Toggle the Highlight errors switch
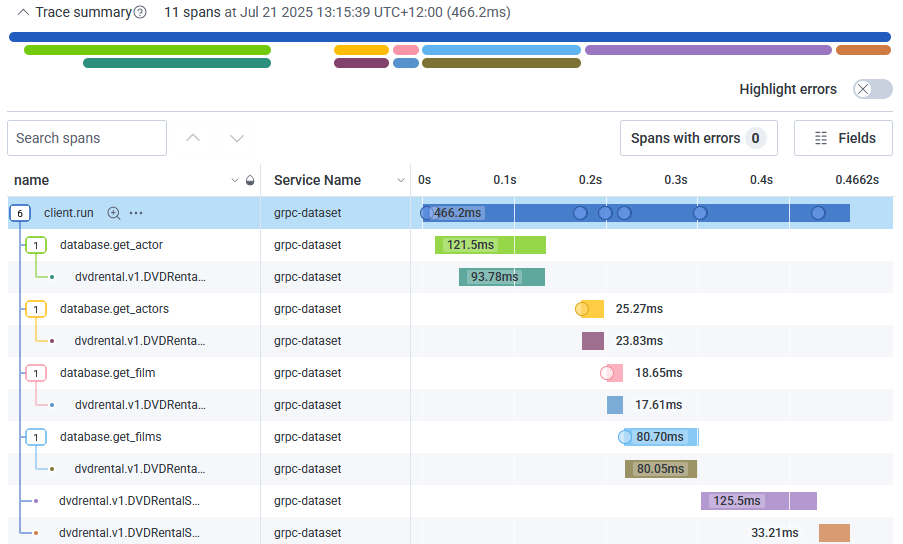The width and height of the screenshot is (903, 544). tap(872, 89)
